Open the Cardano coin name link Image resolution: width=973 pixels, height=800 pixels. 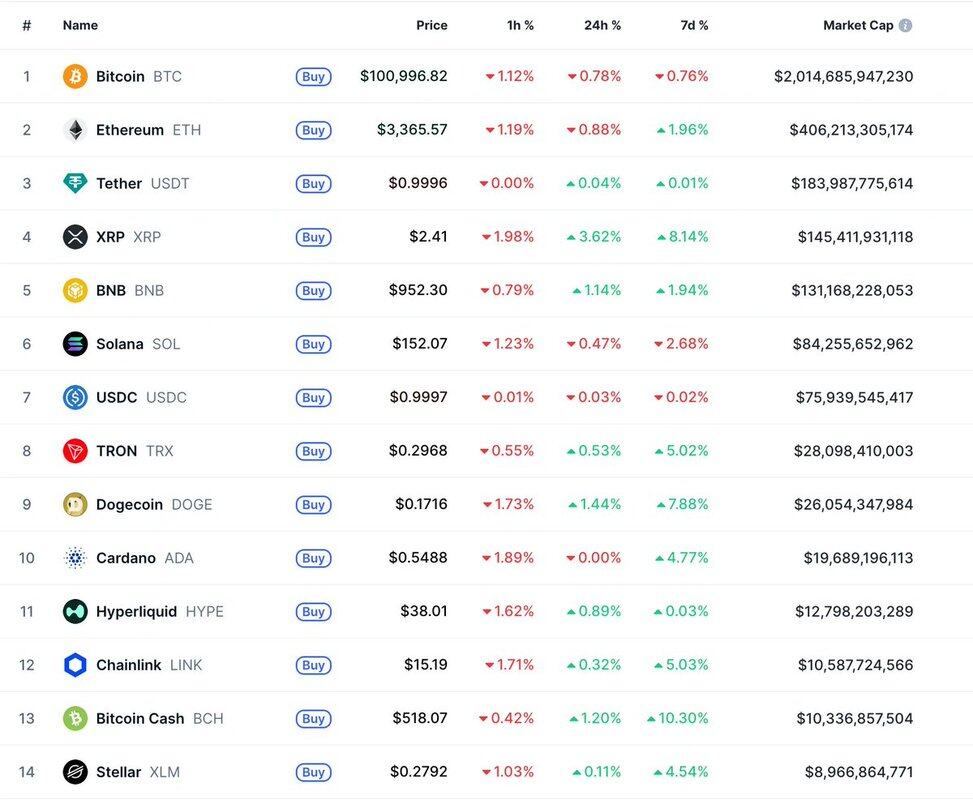pos(125,558)
